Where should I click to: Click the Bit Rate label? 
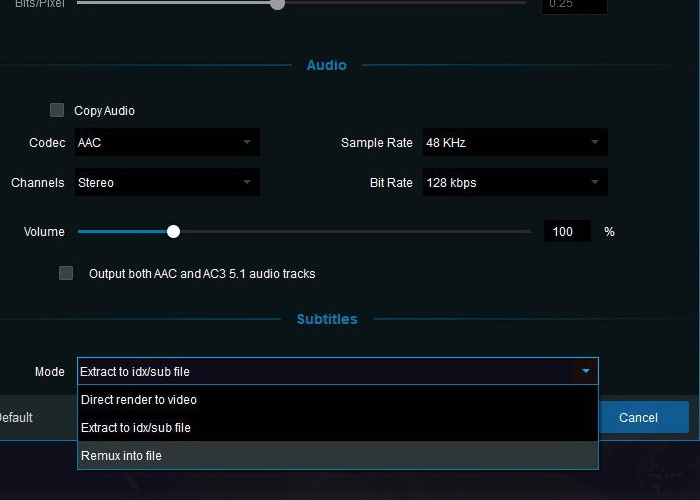click(x=391, y=183)
